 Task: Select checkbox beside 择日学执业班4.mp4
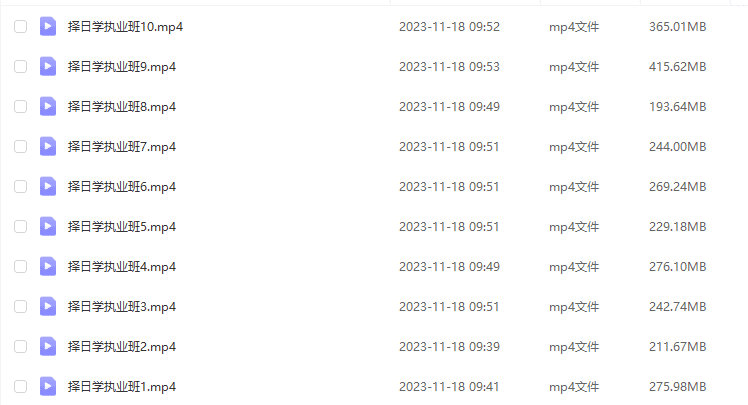(21, 267)
